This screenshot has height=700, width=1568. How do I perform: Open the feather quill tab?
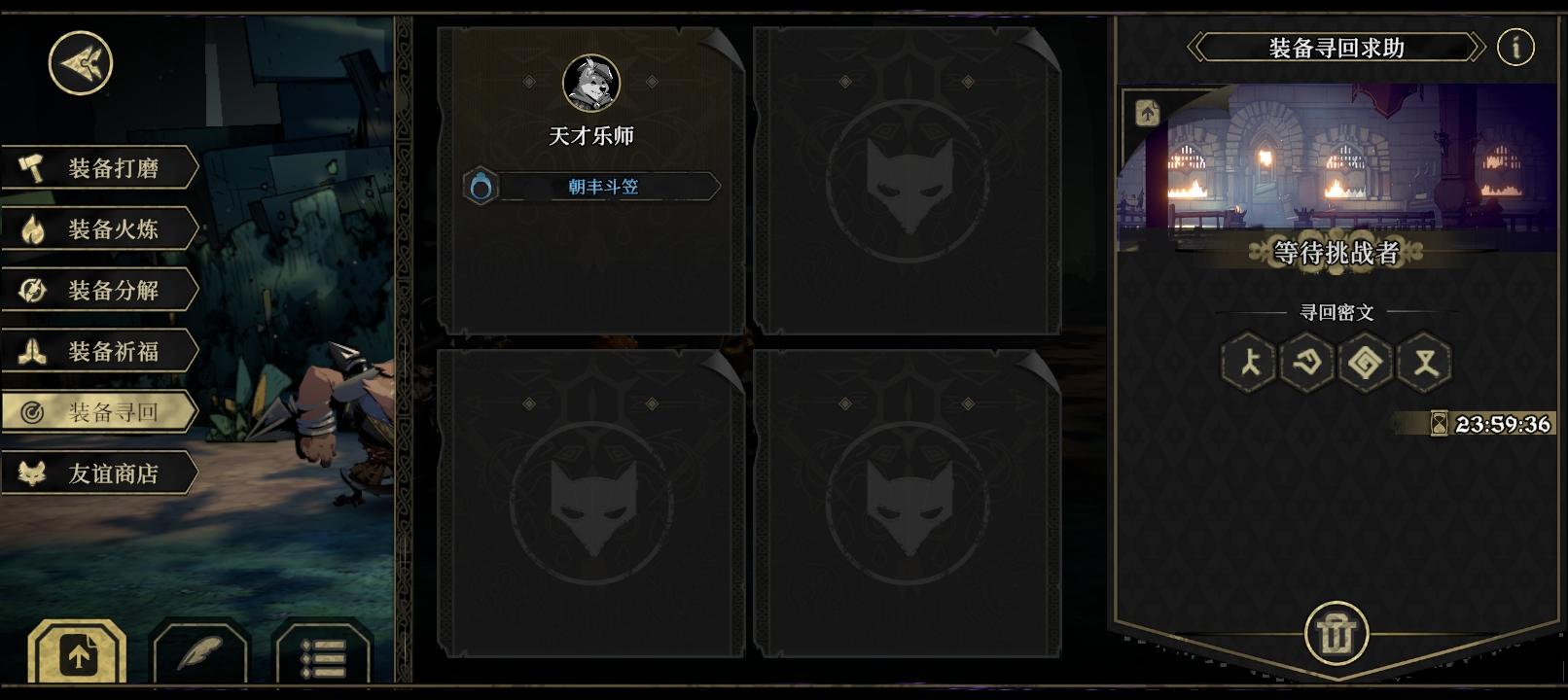200,653
